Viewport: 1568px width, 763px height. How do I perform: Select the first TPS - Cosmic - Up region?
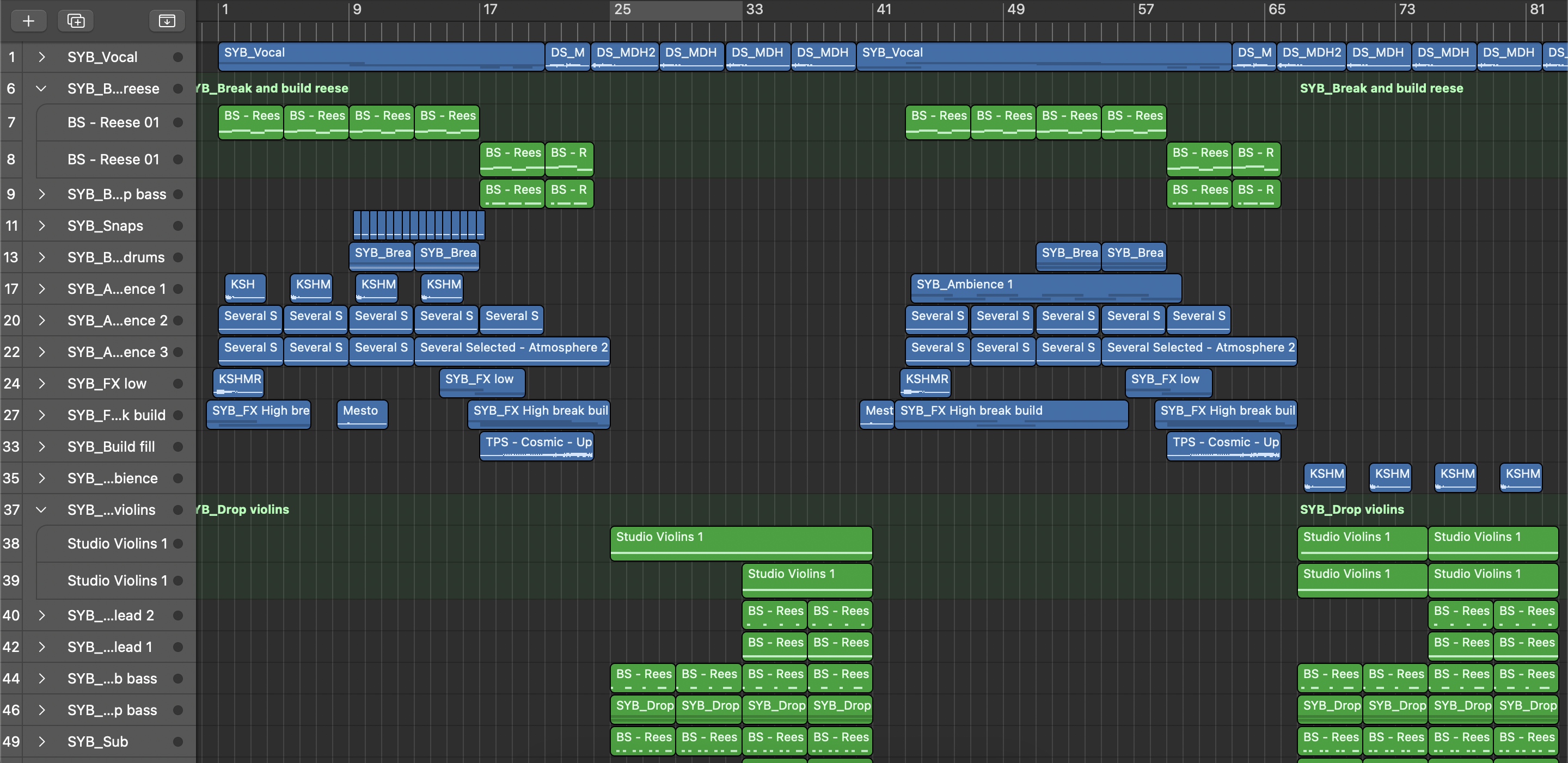pos(536,446)
